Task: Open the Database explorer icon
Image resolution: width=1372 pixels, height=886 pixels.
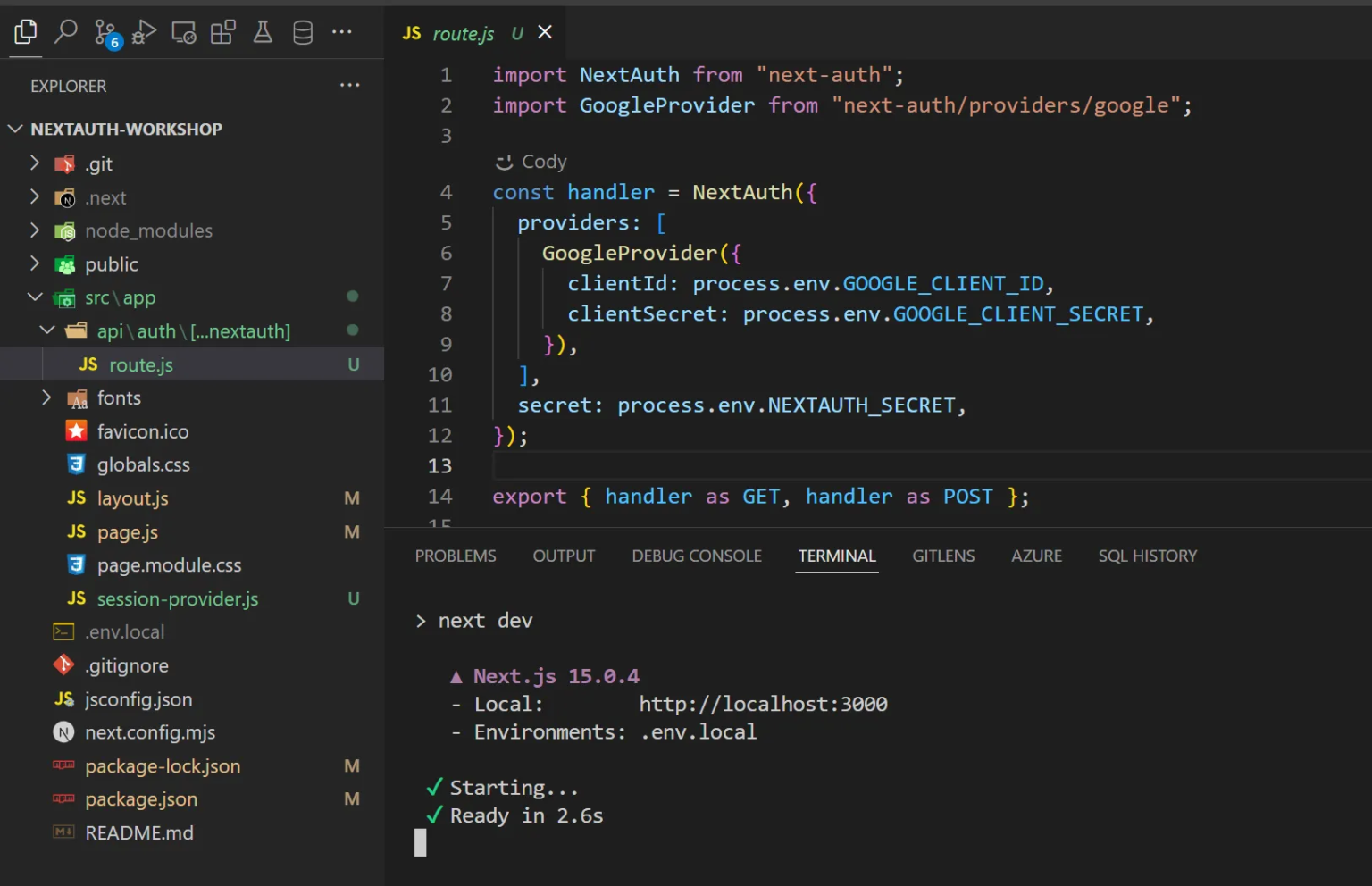Action: pyautogui.click(x=302, y=31)
